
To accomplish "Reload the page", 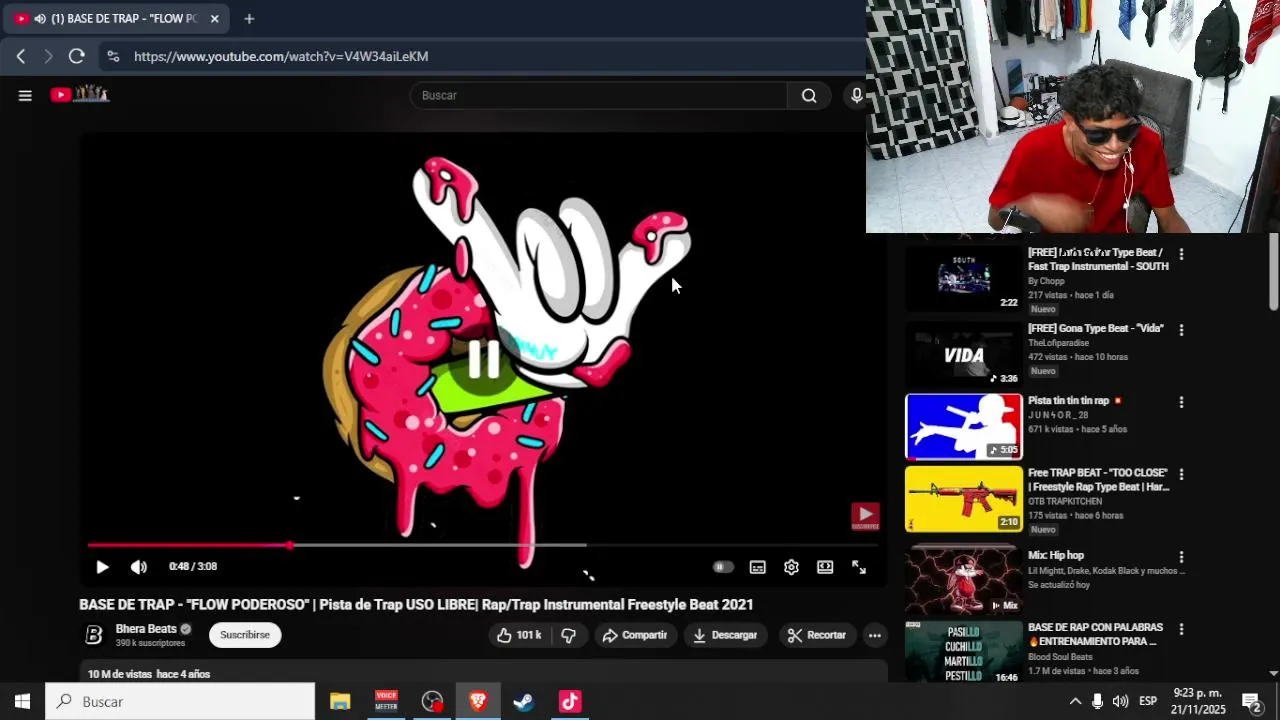I will click(76, 57).
